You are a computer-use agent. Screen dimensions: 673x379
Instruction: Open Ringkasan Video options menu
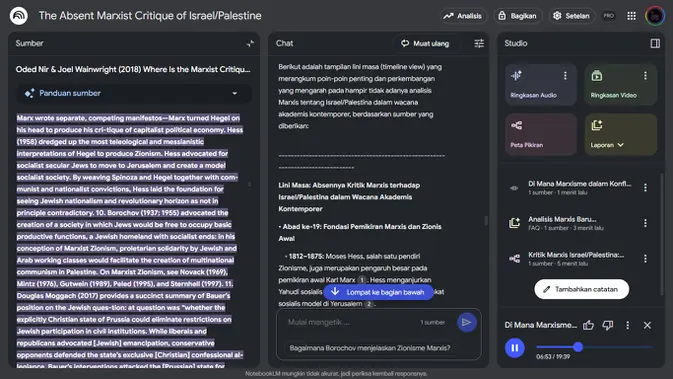tap(645, 76)
